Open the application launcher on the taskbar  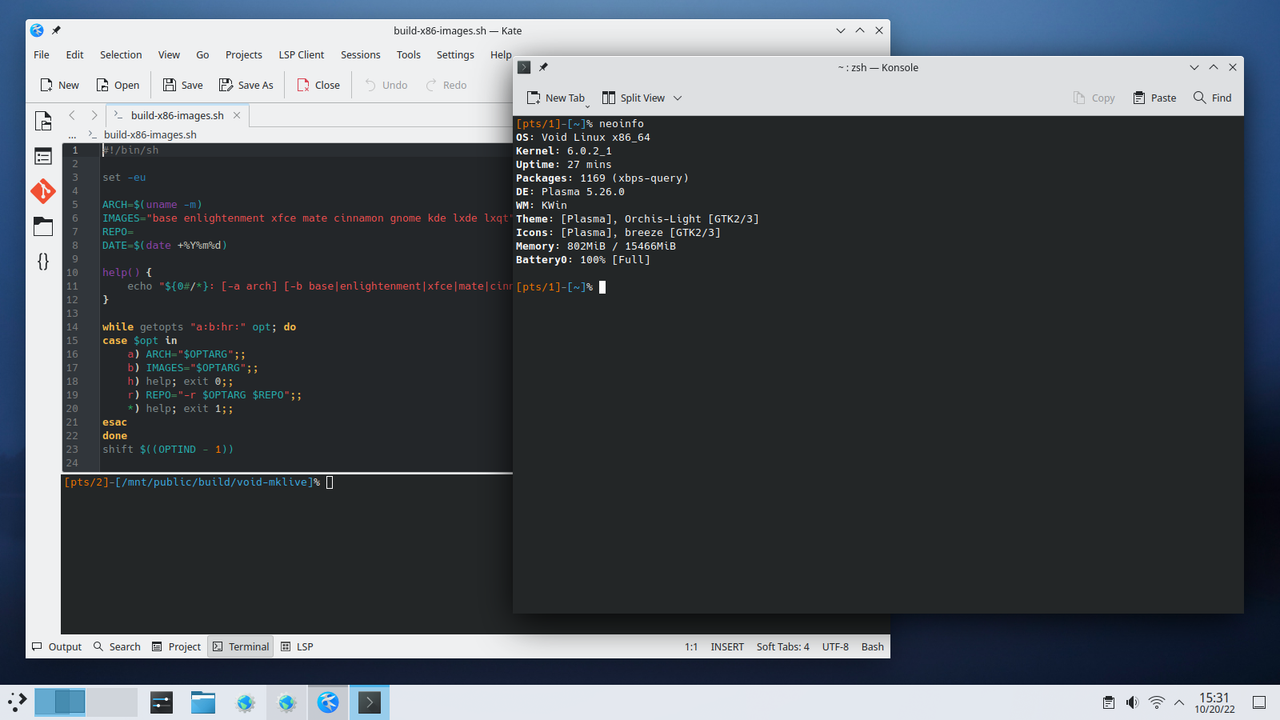(17, 702)
